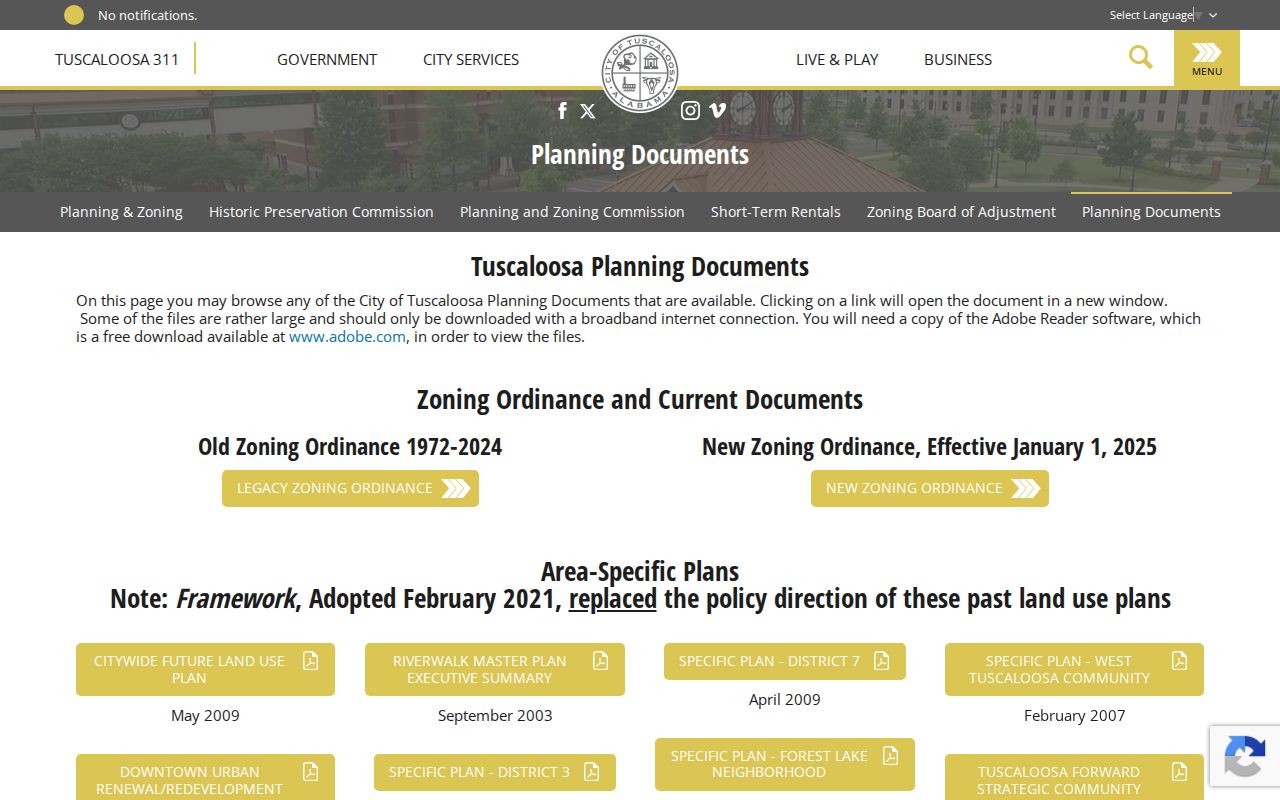The width and height of the screenshot is (1280, 800).
Task: Click the PDF icon on Downtown Urban Renewal
Action: pyautogui.click(x=310, y=772)
